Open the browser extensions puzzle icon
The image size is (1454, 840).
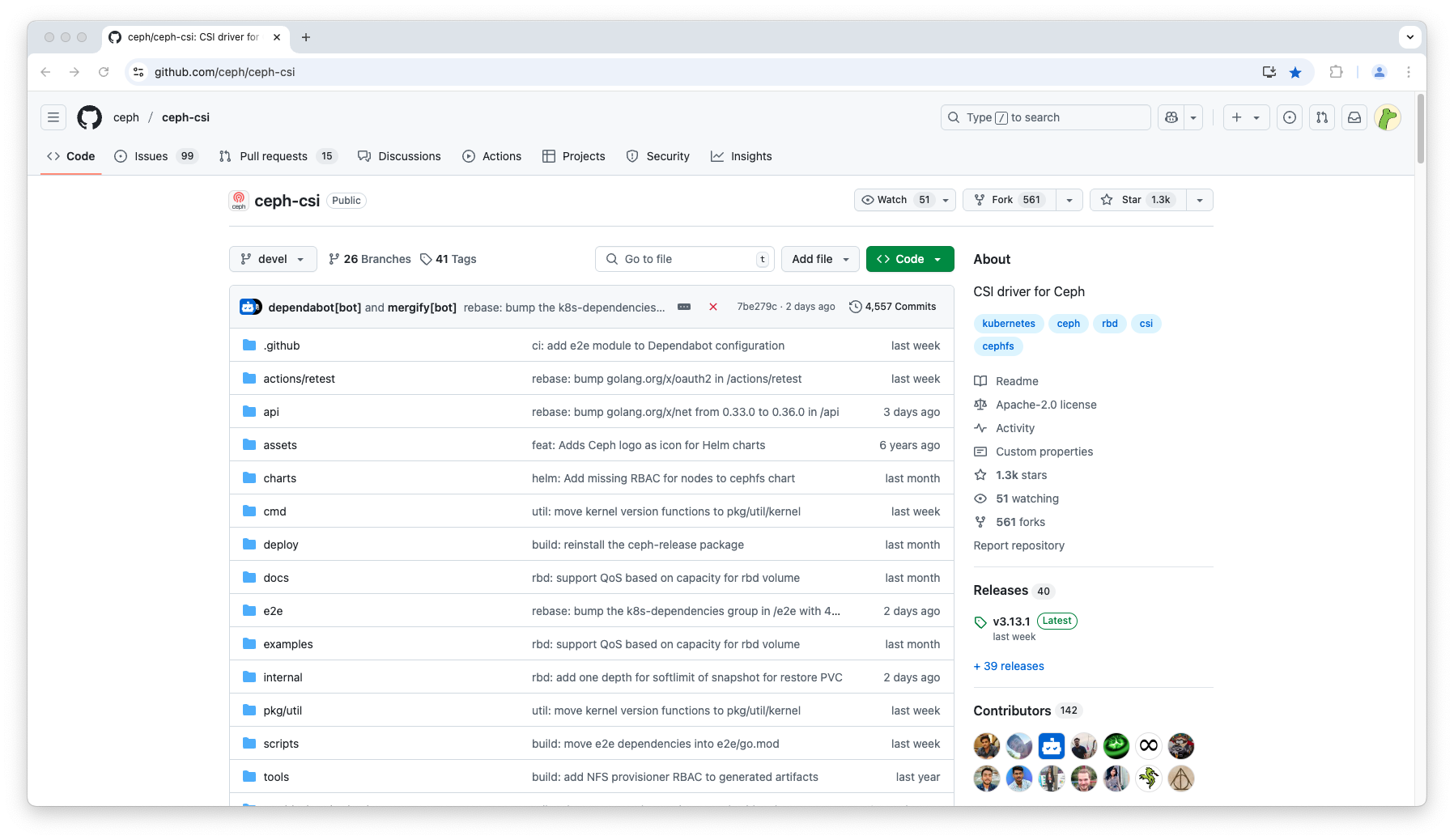pyautogui.click(x=1336, y=72)
